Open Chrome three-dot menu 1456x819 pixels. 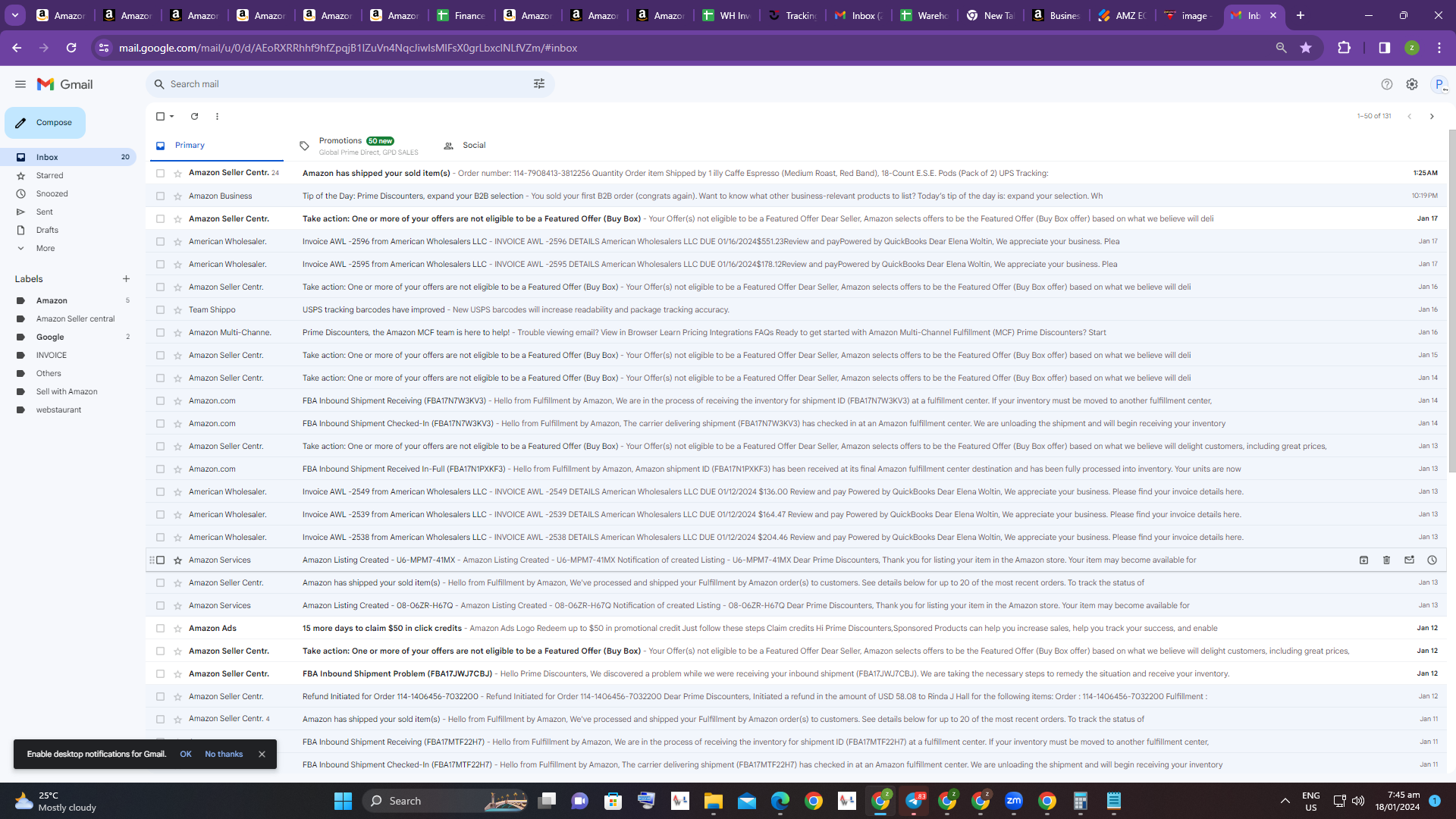point(1439,48)
